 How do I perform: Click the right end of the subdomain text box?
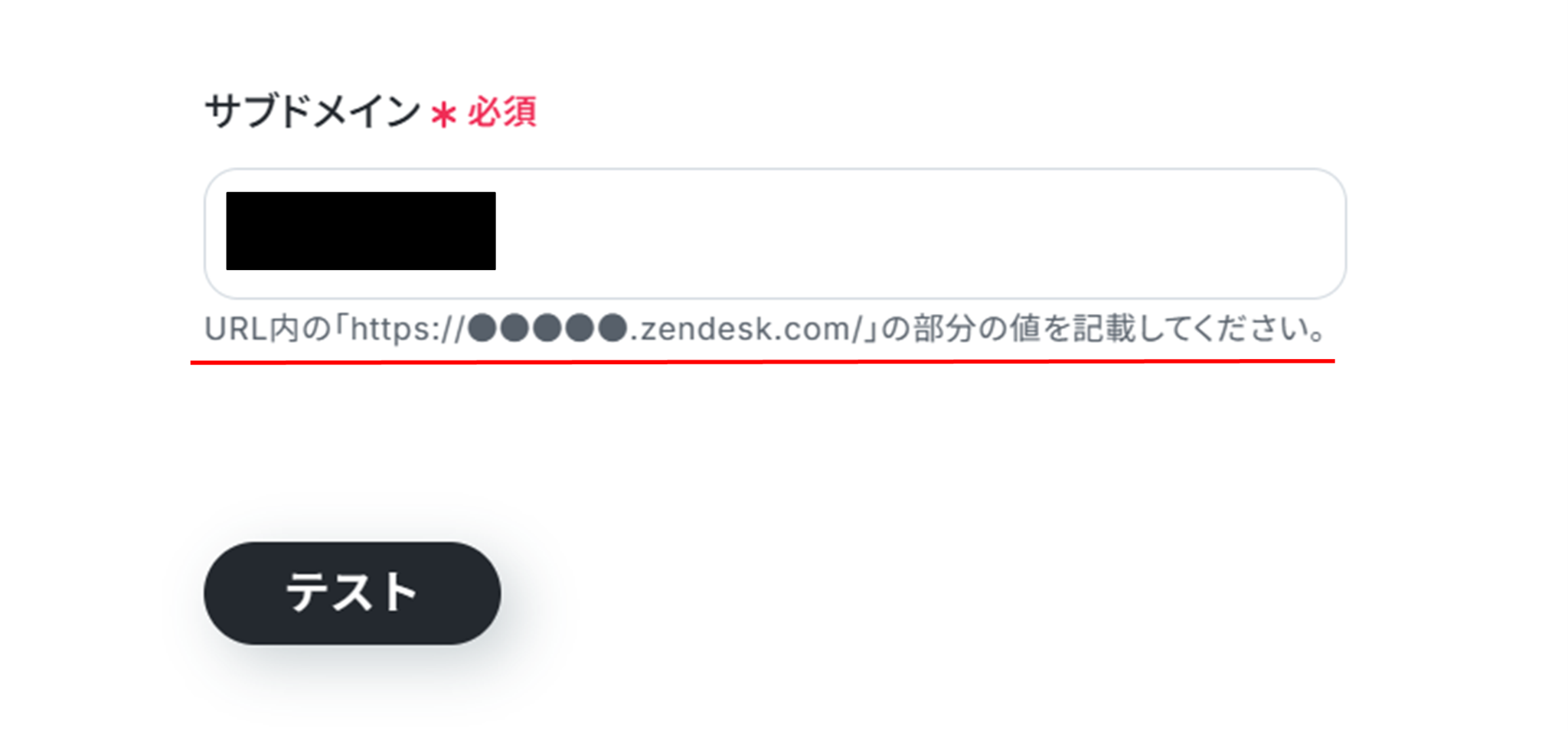1317,233
